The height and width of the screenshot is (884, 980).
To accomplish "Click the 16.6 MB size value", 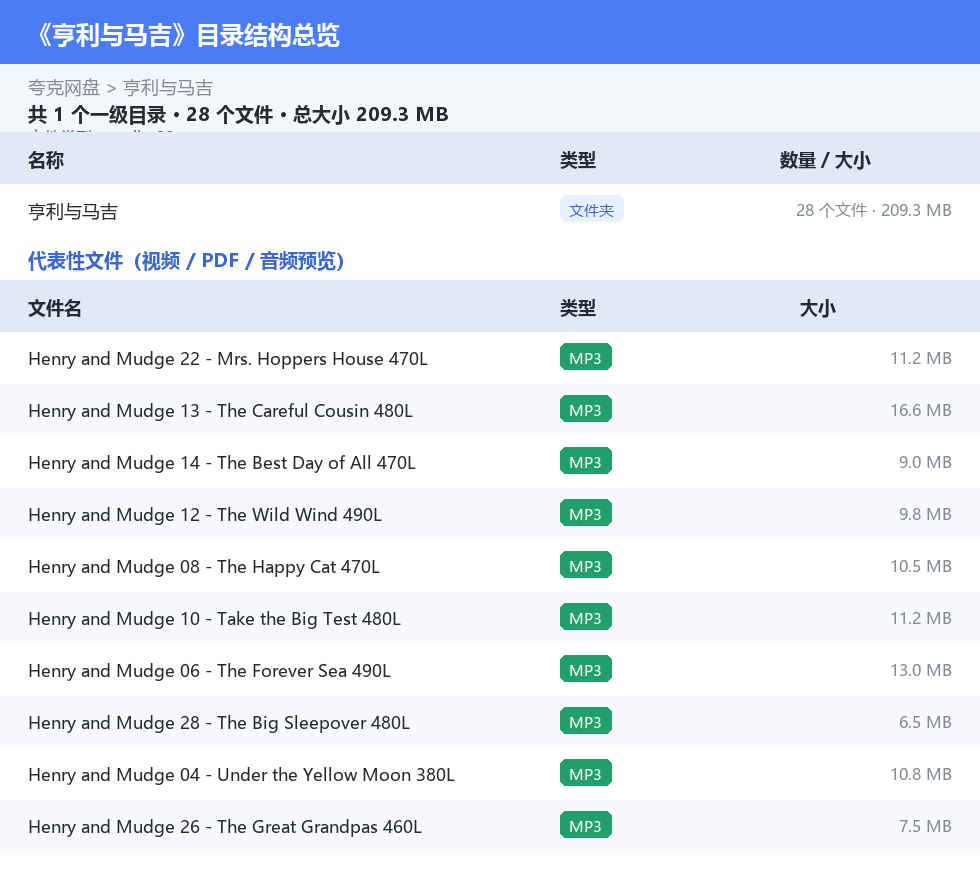I will (x=921, y=410).
